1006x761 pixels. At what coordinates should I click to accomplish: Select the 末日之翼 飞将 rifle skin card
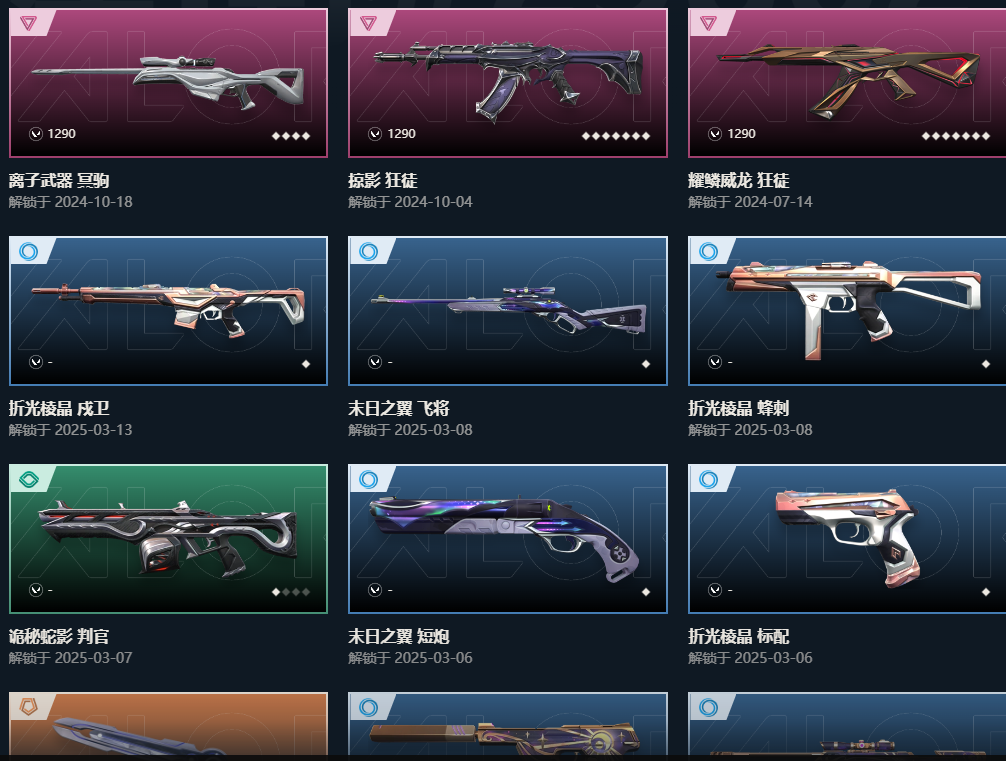(x=508, y=311)
